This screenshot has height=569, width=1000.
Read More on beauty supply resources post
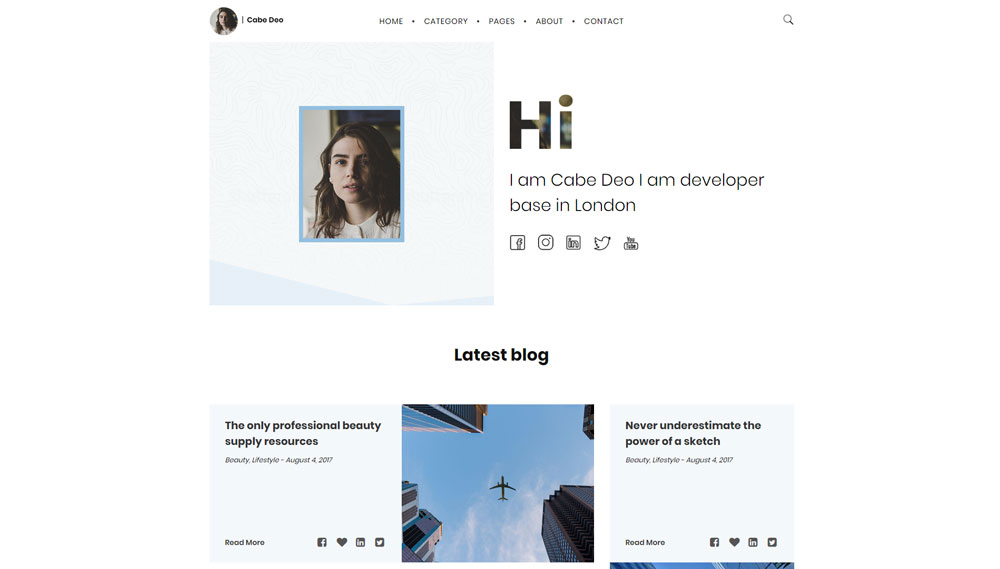pyautogui.click(x=244, y=542)
